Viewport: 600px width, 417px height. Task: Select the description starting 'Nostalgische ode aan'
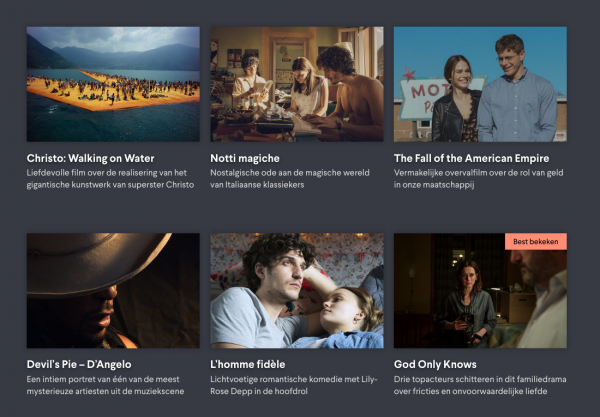290,179
